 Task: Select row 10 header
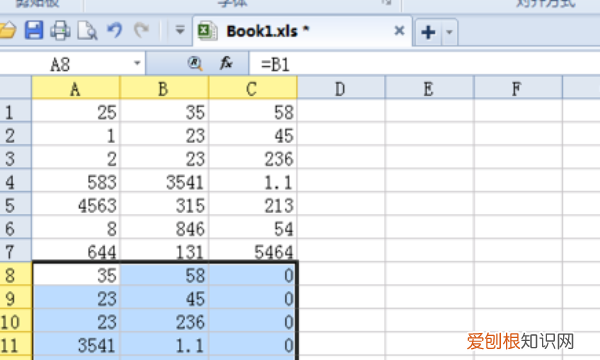[x=15, y=321]
